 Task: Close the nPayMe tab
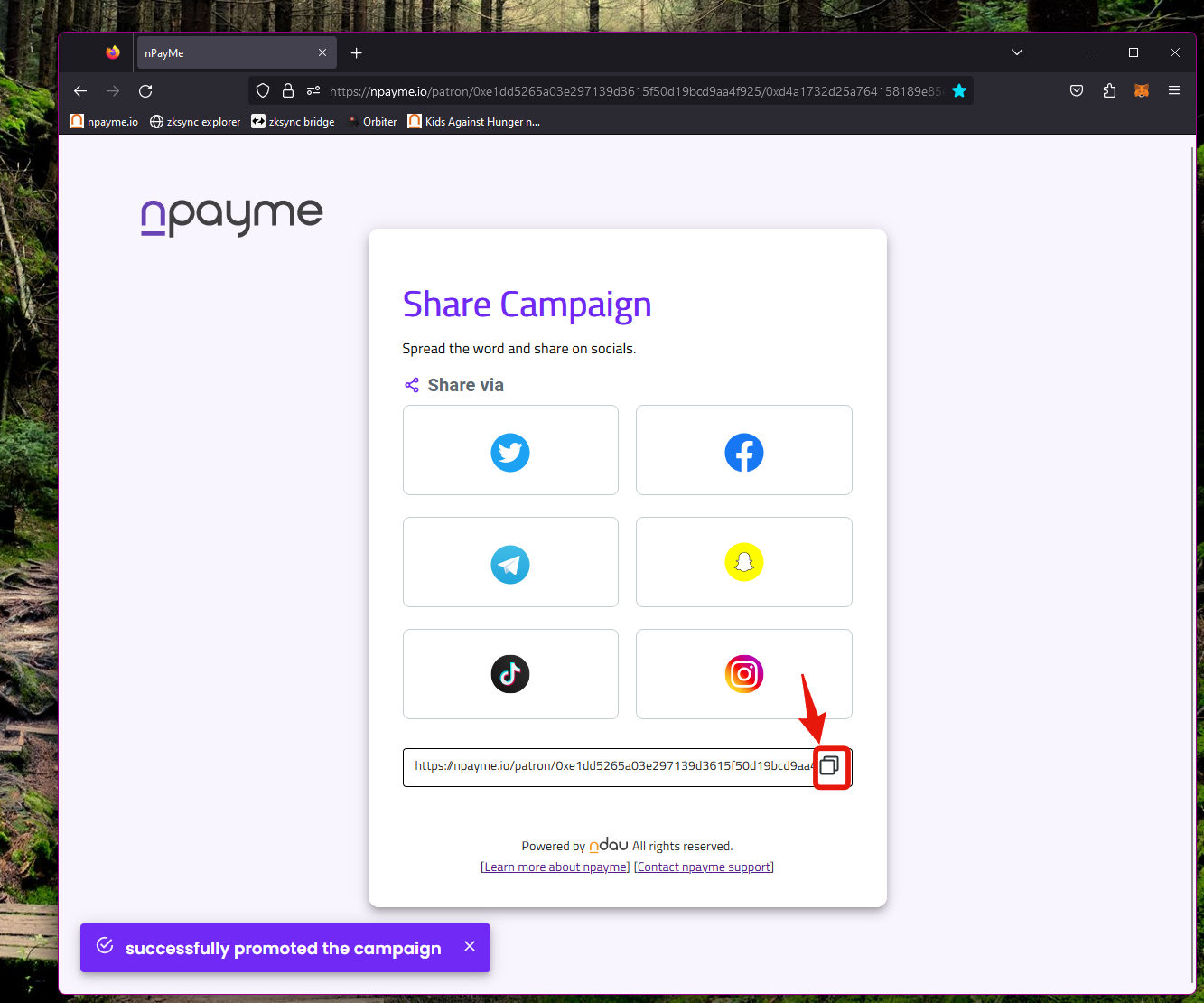322,53
